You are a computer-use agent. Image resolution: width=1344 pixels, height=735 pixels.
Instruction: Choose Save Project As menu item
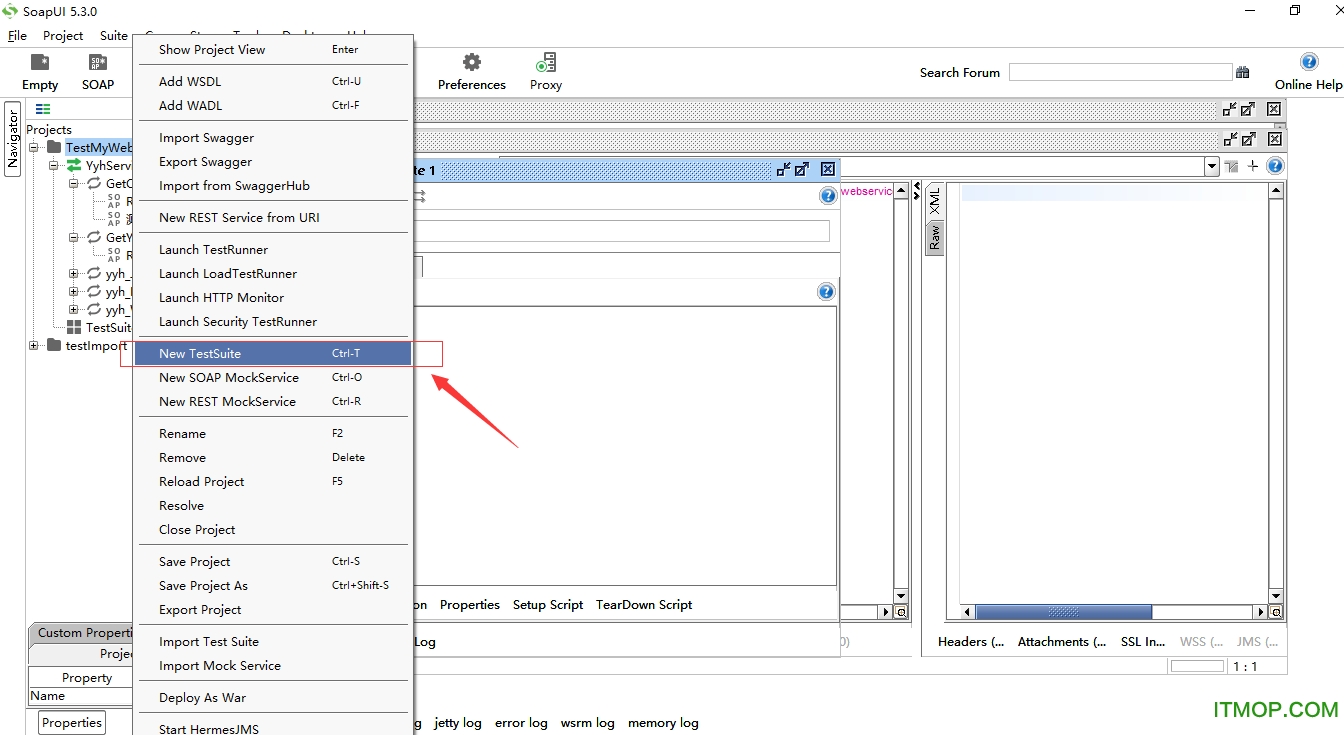[272, 585]
